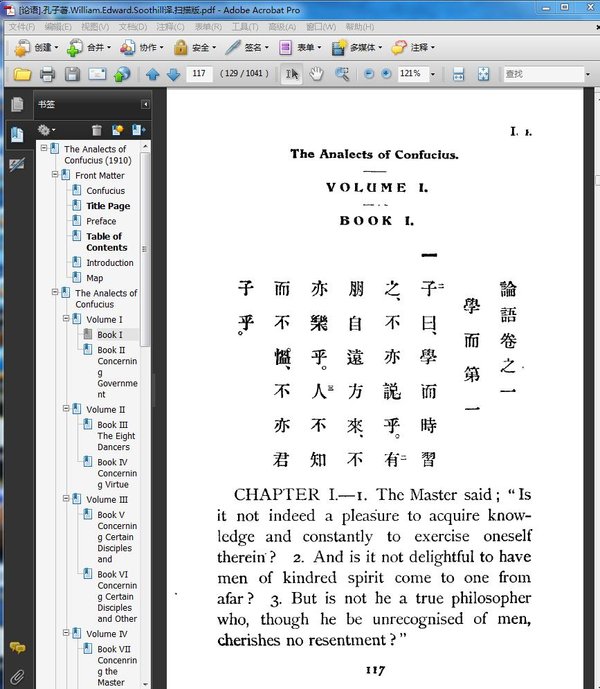600x689 pixels.
Task: Print the document with the printer icon
Action: pyautogui.click(x=47, y=73)
